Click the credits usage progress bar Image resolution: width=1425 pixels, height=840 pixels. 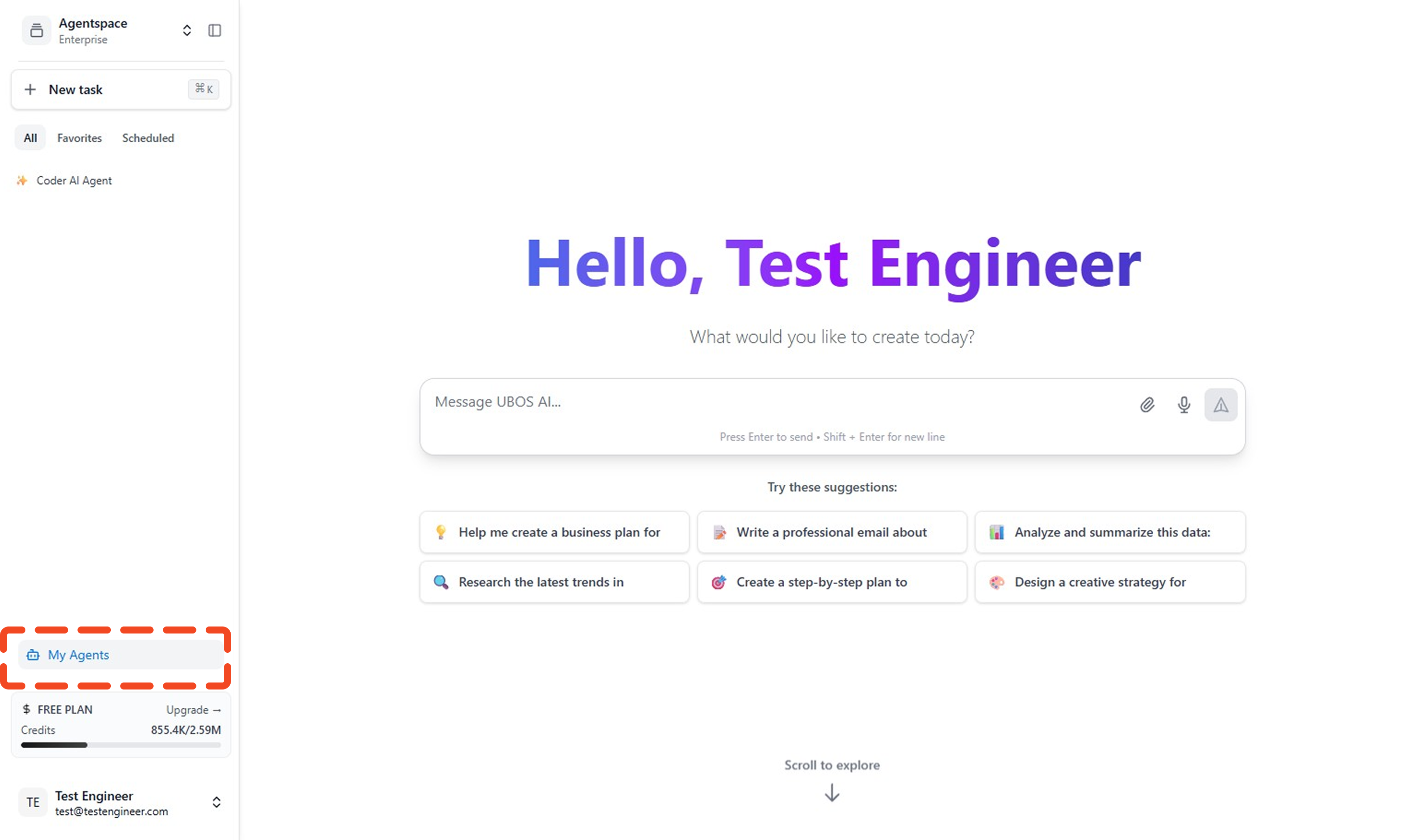pos(121,745)
